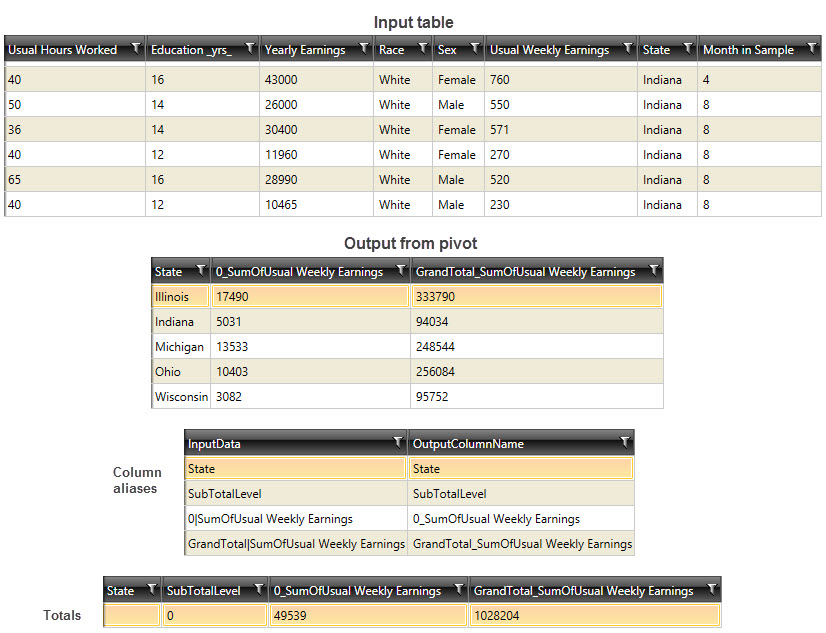Select 0|SumOfUsual Weekly Earnings alias input
Image resolution: width=826 pixels, height=633 pixels.
[x=295, y=519]
